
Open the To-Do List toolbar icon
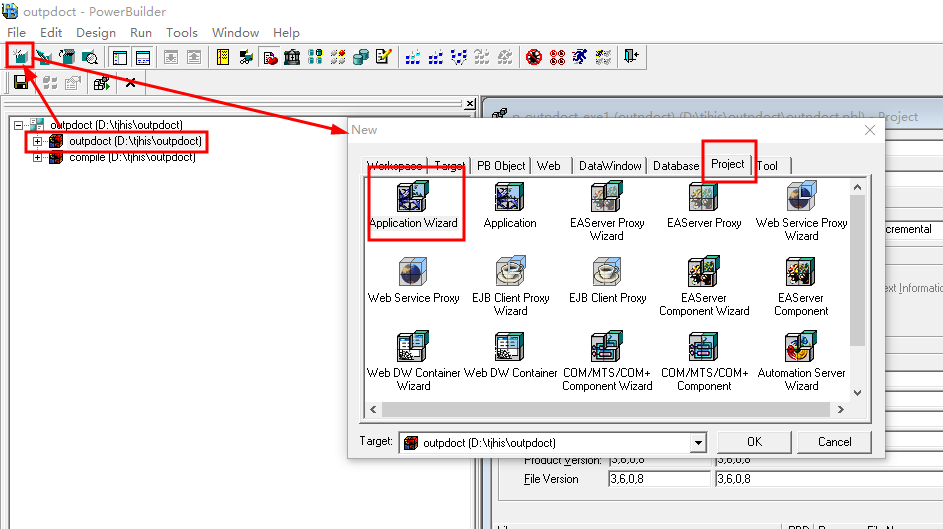223,57
